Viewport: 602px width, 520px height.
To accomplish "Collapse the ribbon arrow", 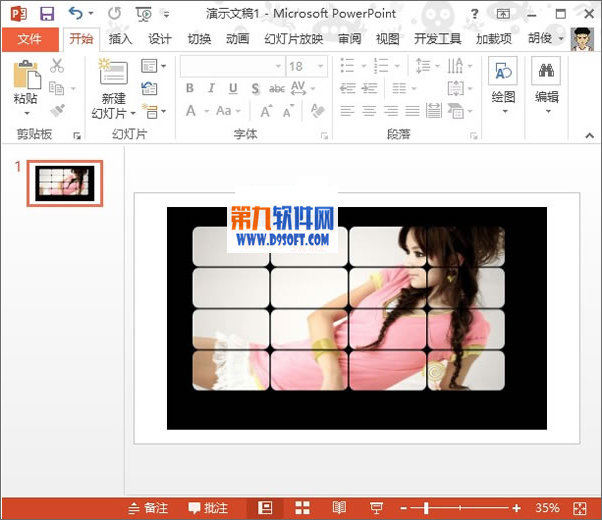I will 590,135.
